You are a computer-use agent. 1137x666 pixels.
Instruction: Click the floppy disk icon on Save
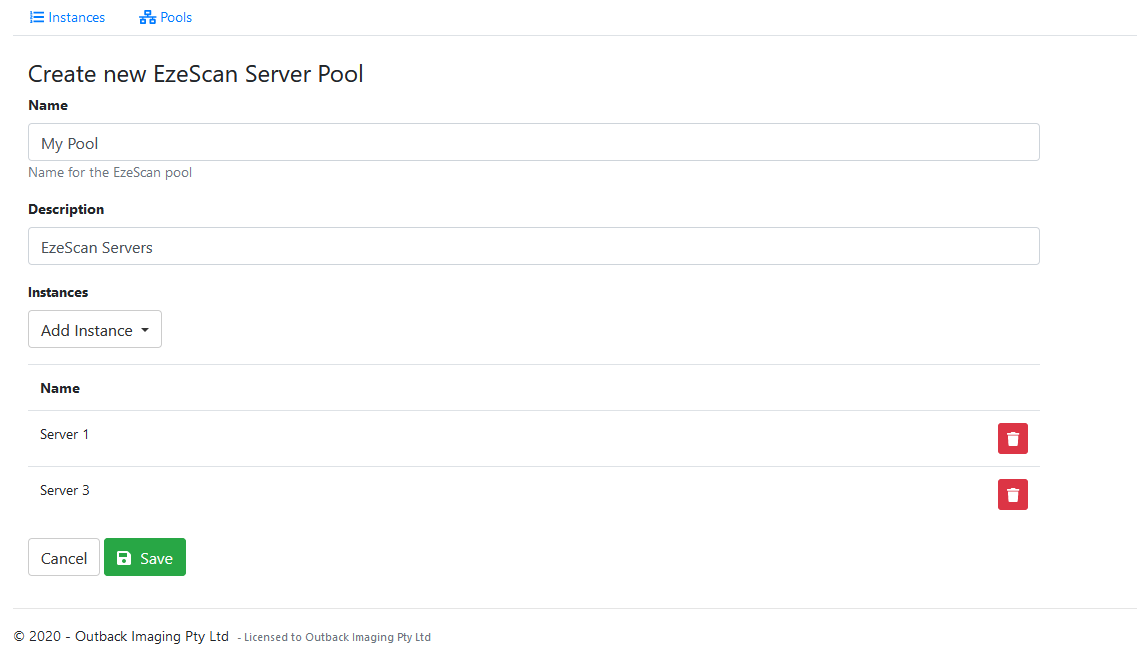(x=124, y=558)
